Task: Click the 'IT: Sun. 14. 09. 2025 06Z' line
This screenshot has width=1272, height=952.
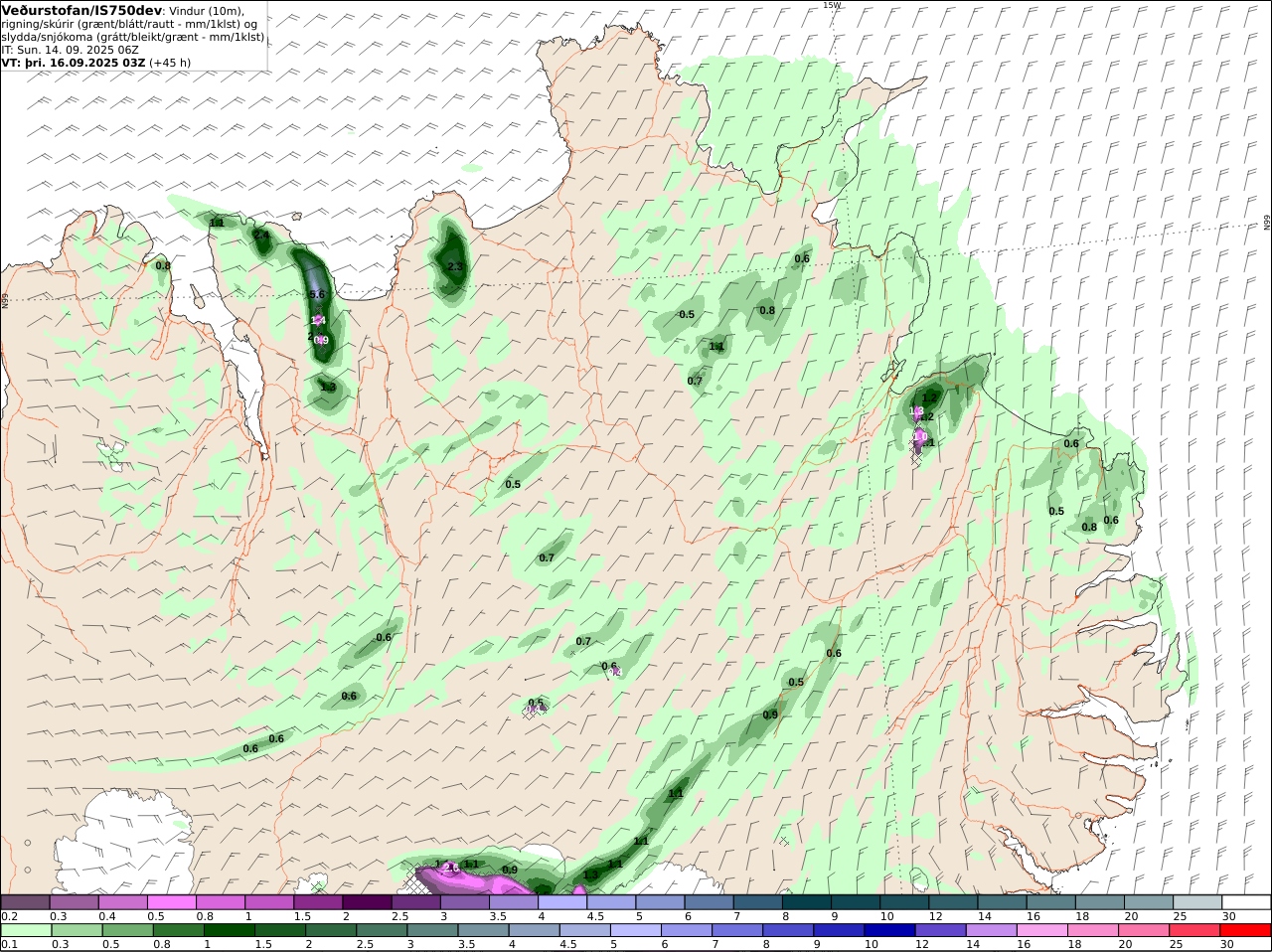Action: [x=72, y=49]
